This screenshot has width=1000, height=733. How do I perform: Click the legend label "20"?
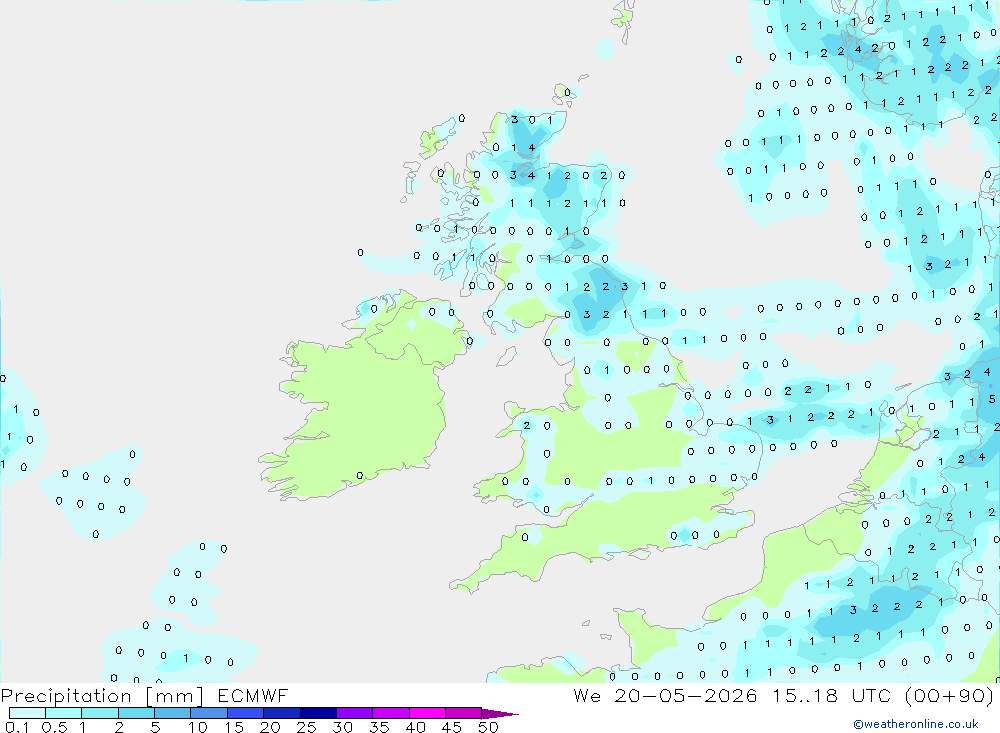click(x=270, y=727)
